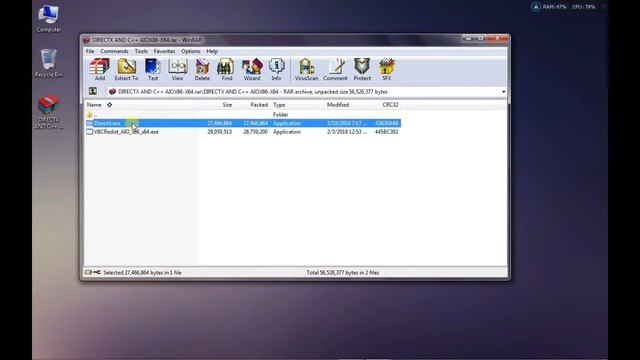Start VirusScan on the archive

(307, 69)
